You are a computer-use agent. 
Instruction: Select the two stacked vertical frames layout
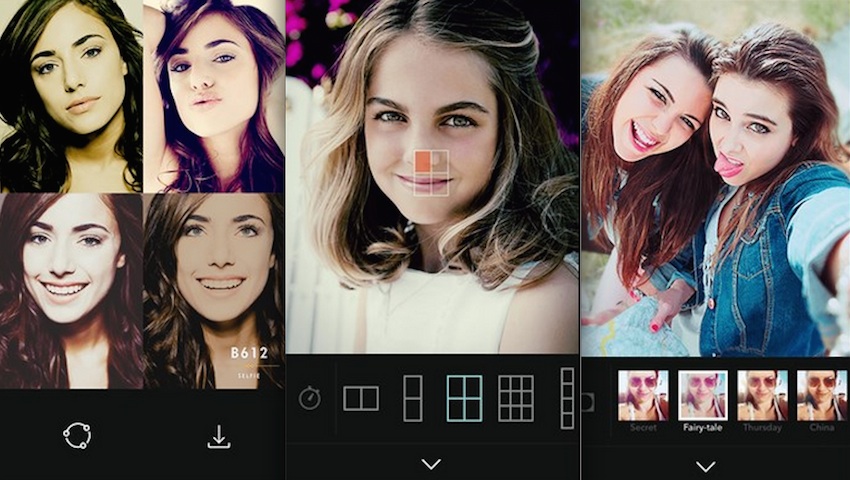tap(413, 398)
